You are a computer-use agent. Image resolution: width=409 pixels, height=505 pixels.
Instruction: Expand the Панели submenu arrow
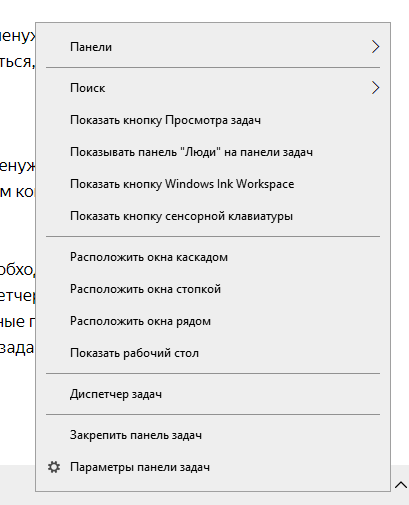tap(375, 47)
